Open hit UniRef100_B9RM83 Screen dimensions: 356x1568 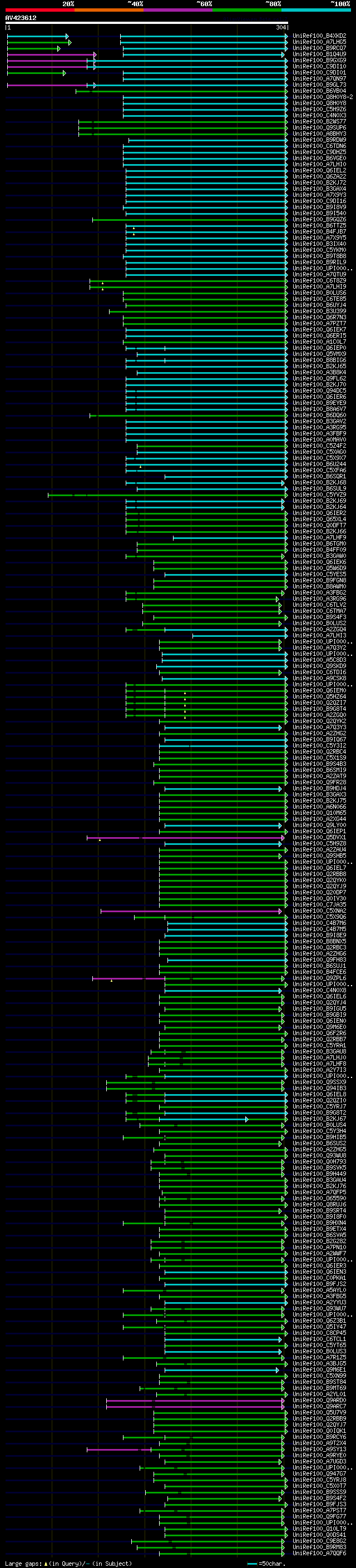(x=319, y=1547)
